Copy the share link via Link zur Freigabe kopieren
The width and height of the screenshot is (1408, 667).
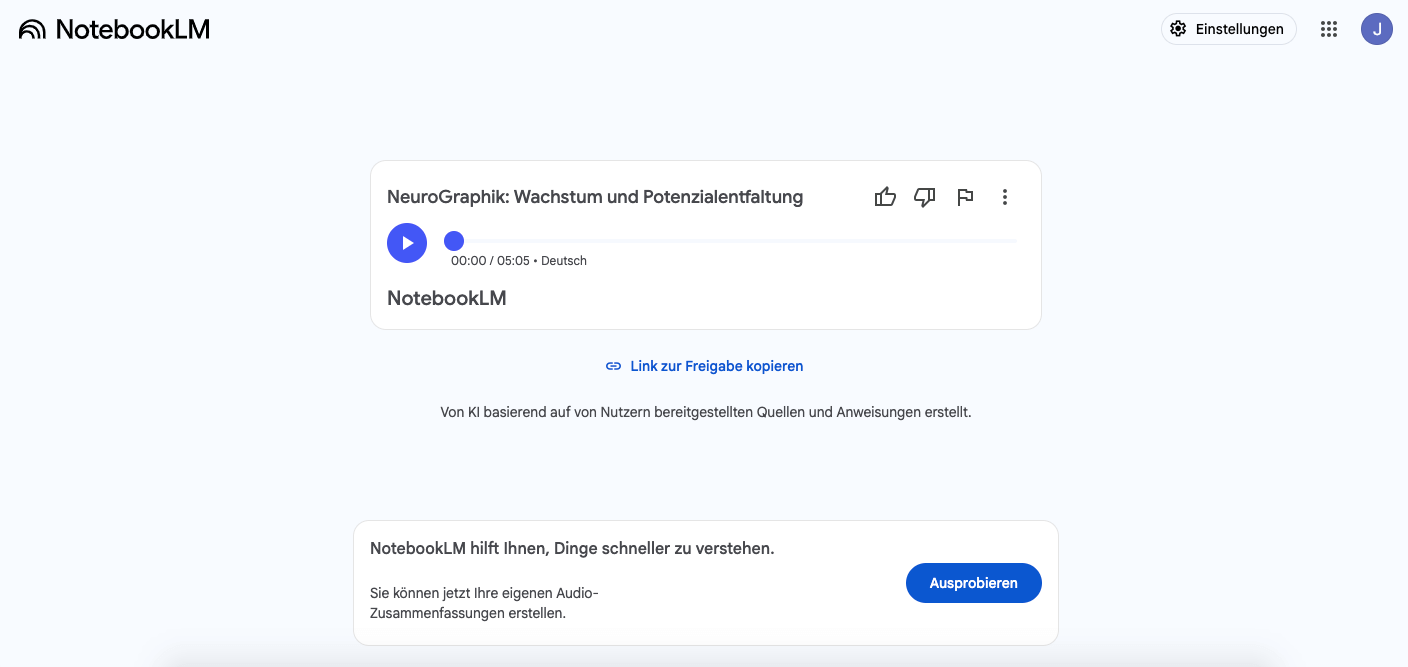click(704, 366)
